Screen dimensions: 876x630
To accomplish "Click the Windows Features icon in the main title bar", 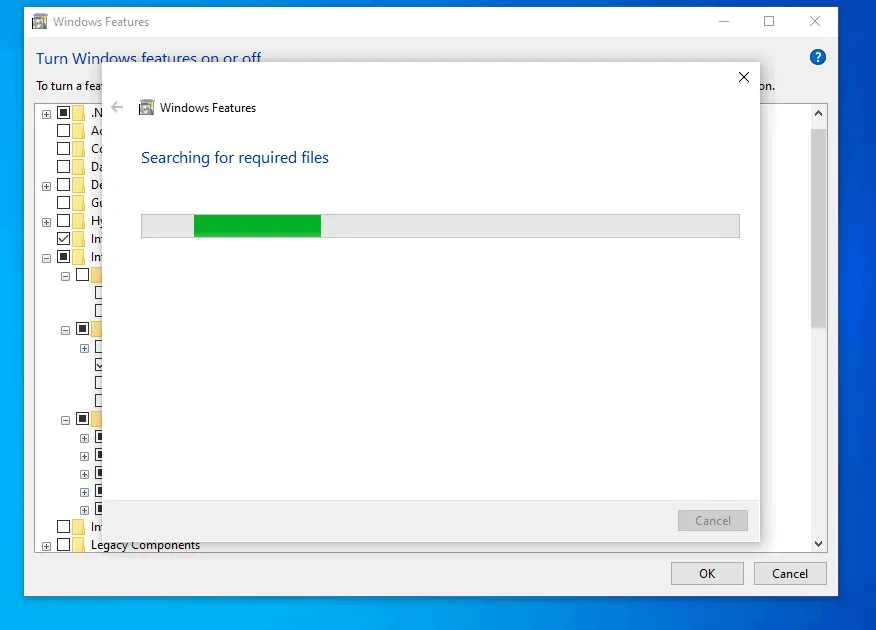I will [40, 22].
